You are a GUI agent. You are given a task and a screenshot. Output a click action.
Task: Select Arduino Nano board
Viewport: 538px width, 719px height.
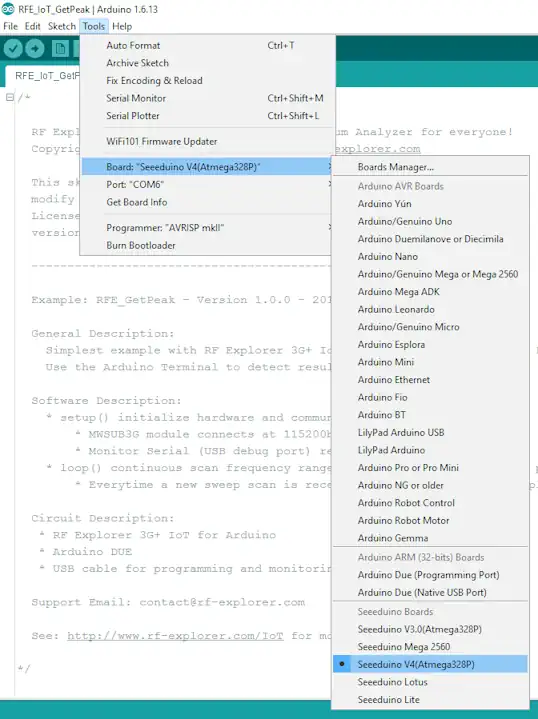tap(430, 256)
